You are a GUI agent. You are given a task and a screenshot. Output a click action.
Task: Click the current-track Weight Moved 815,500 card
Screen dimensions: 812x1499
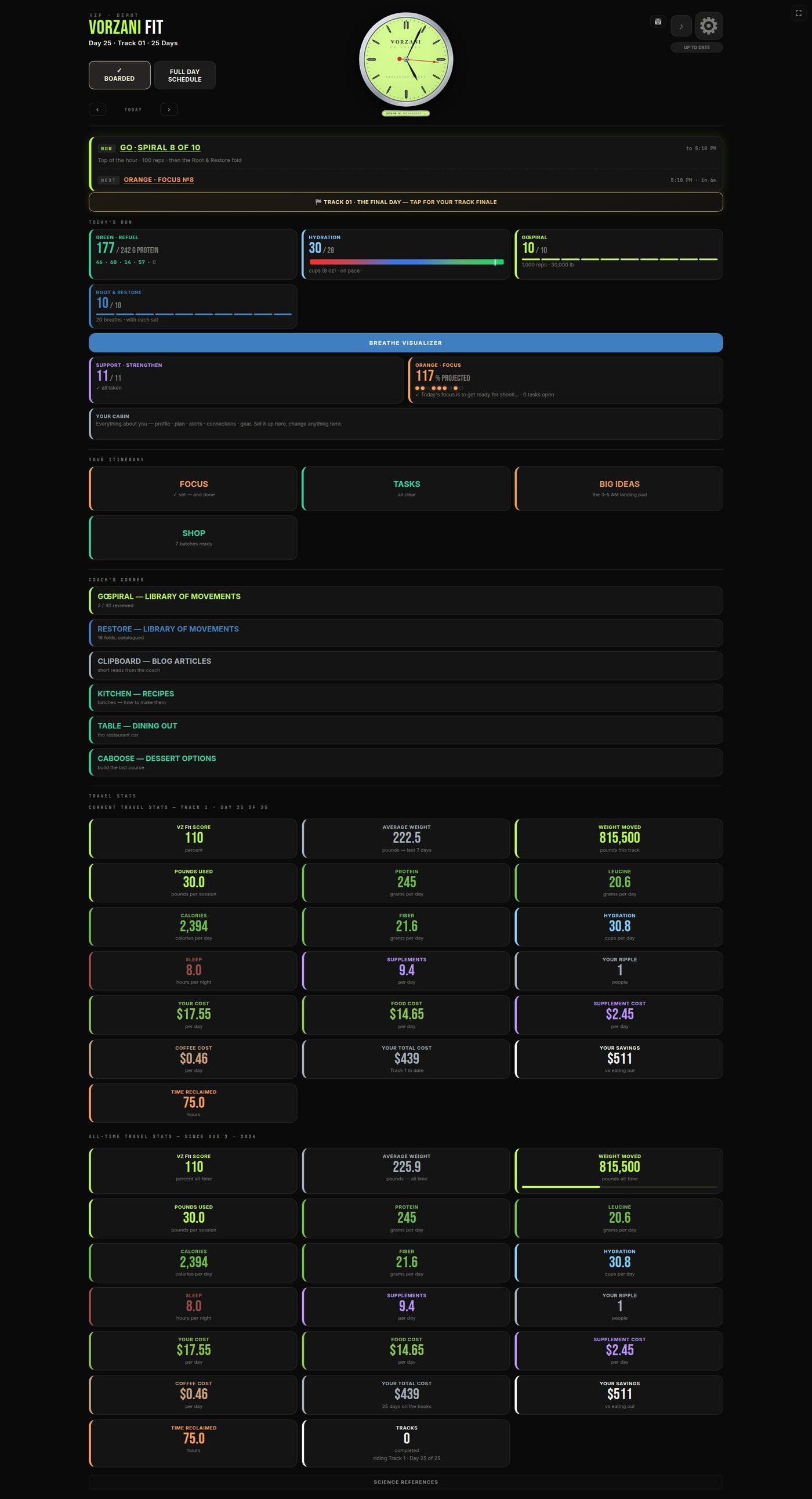coord(619,839)
